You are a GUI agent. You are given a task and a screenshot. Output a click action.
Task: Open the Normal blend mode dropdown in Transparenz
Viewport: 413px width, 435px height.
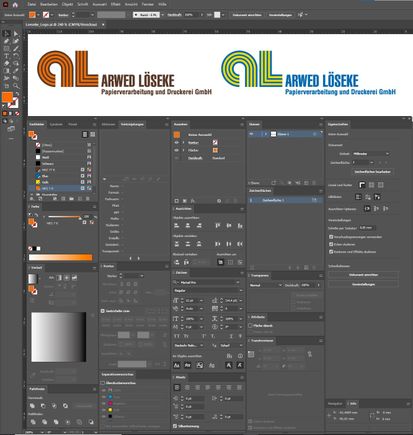point(266,285)
